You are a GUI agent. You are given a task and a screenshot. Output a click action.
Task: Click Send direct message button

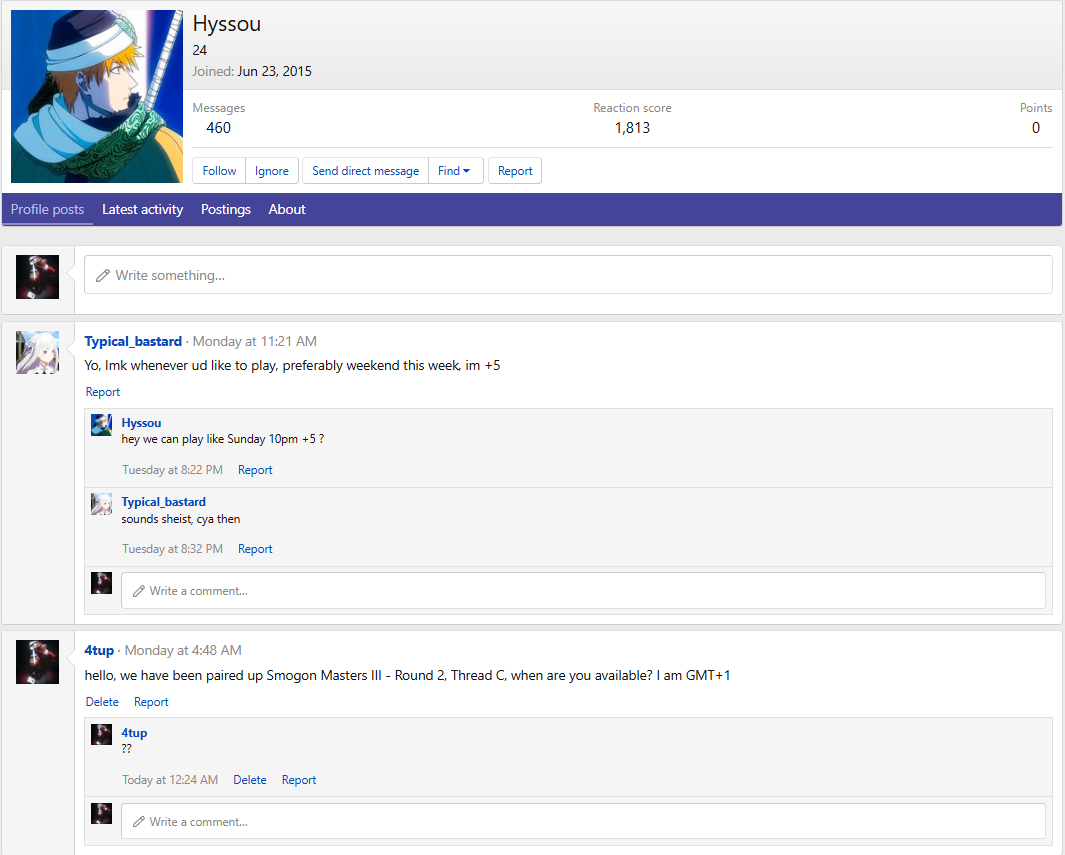[365, 171]
